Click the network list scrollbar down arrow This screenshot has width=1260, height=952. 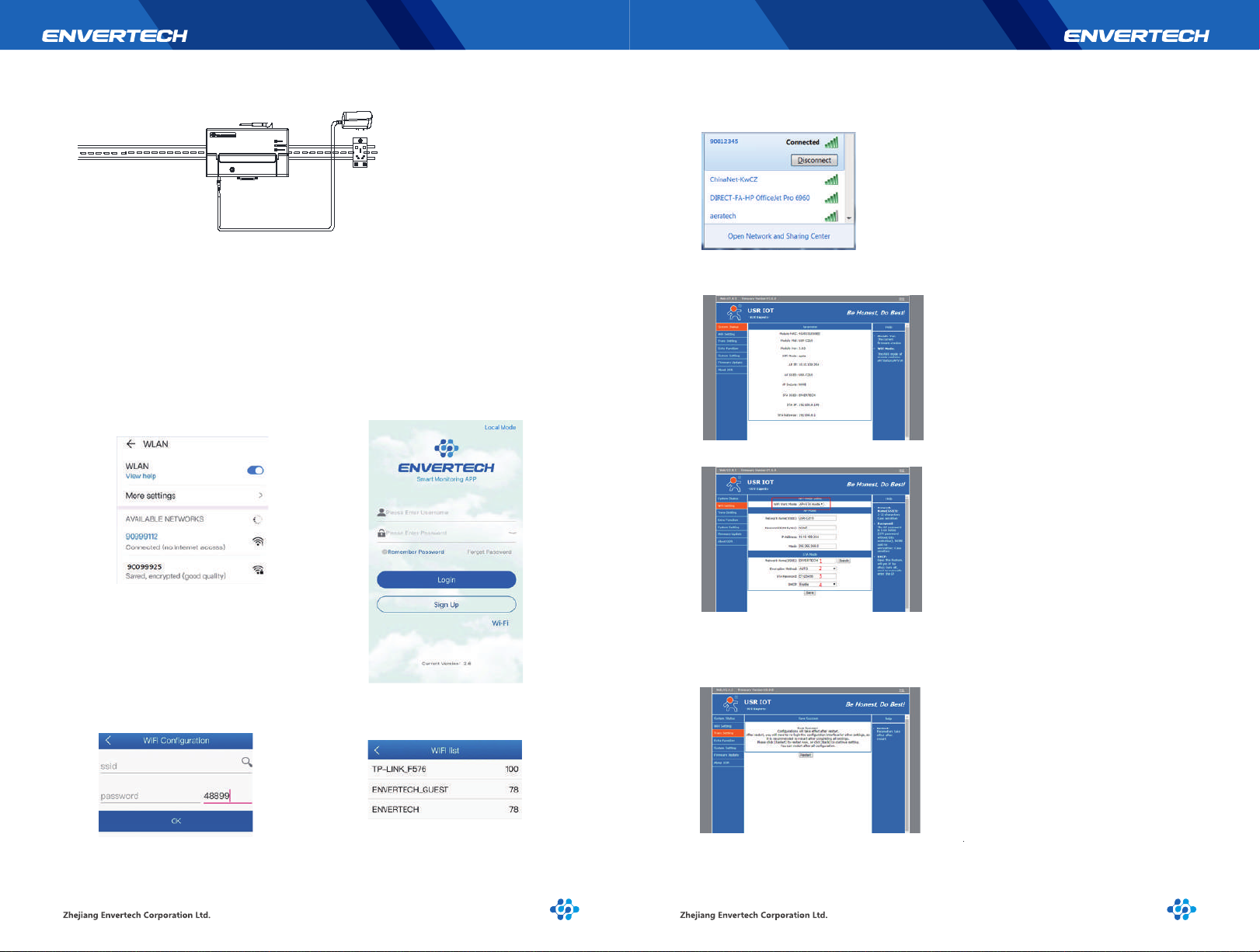[x=849, y=218]
